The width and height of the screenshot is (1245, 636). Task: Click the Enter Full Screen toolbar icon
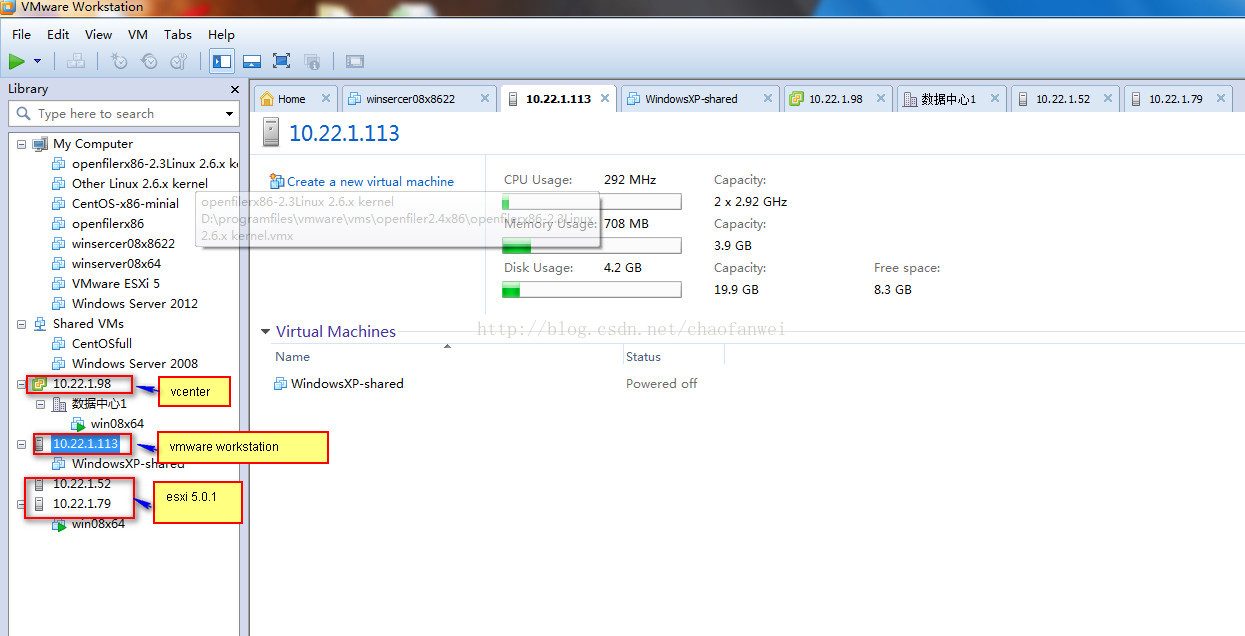point(282,62)
